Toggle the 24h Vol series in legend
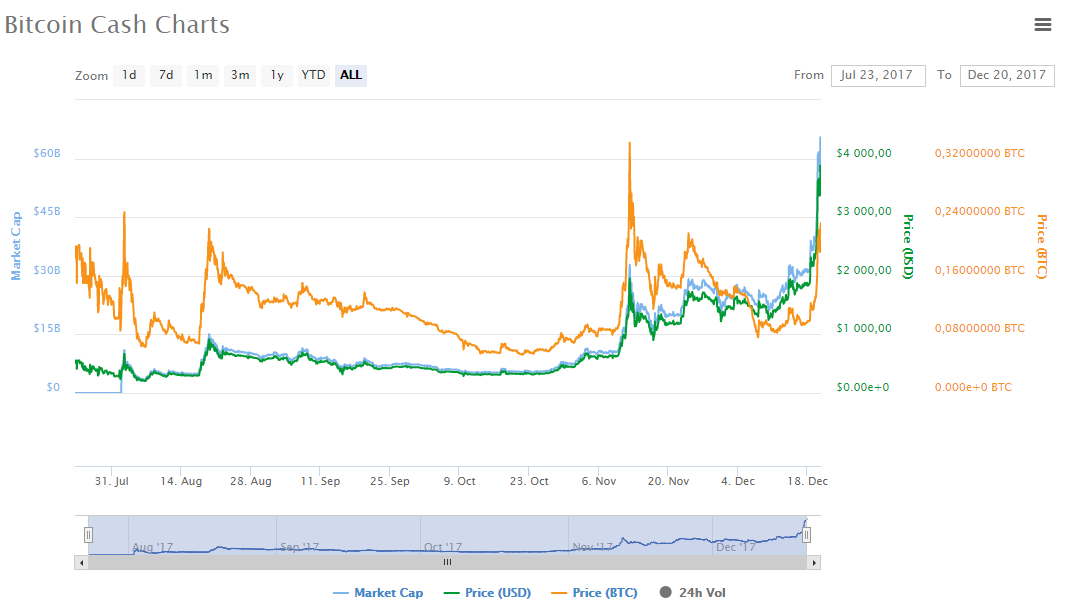Viewport: 1067px width, 603px height. tap(693, 593)
